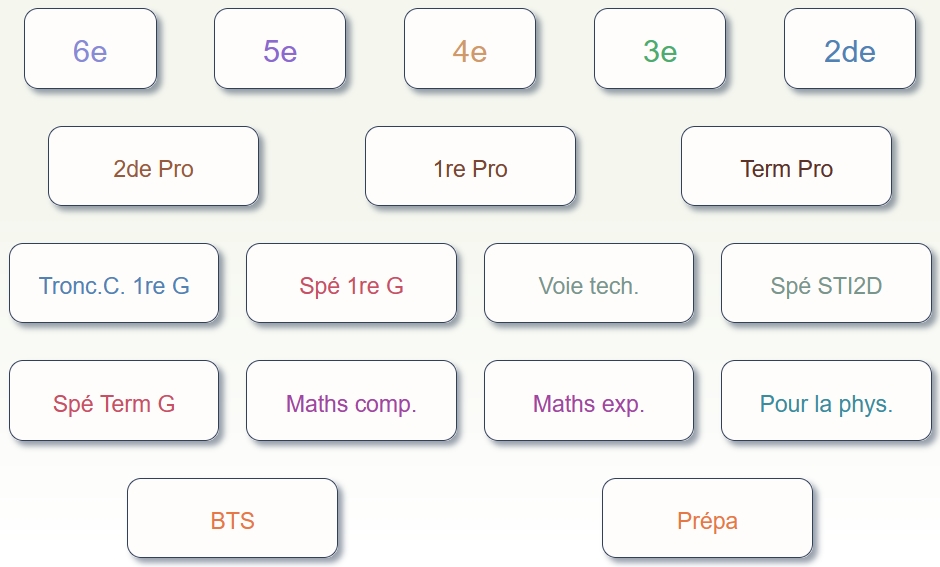Open the Voie tech. section
940x567 pixels.
pyautogui.click(x=589, y=284)
